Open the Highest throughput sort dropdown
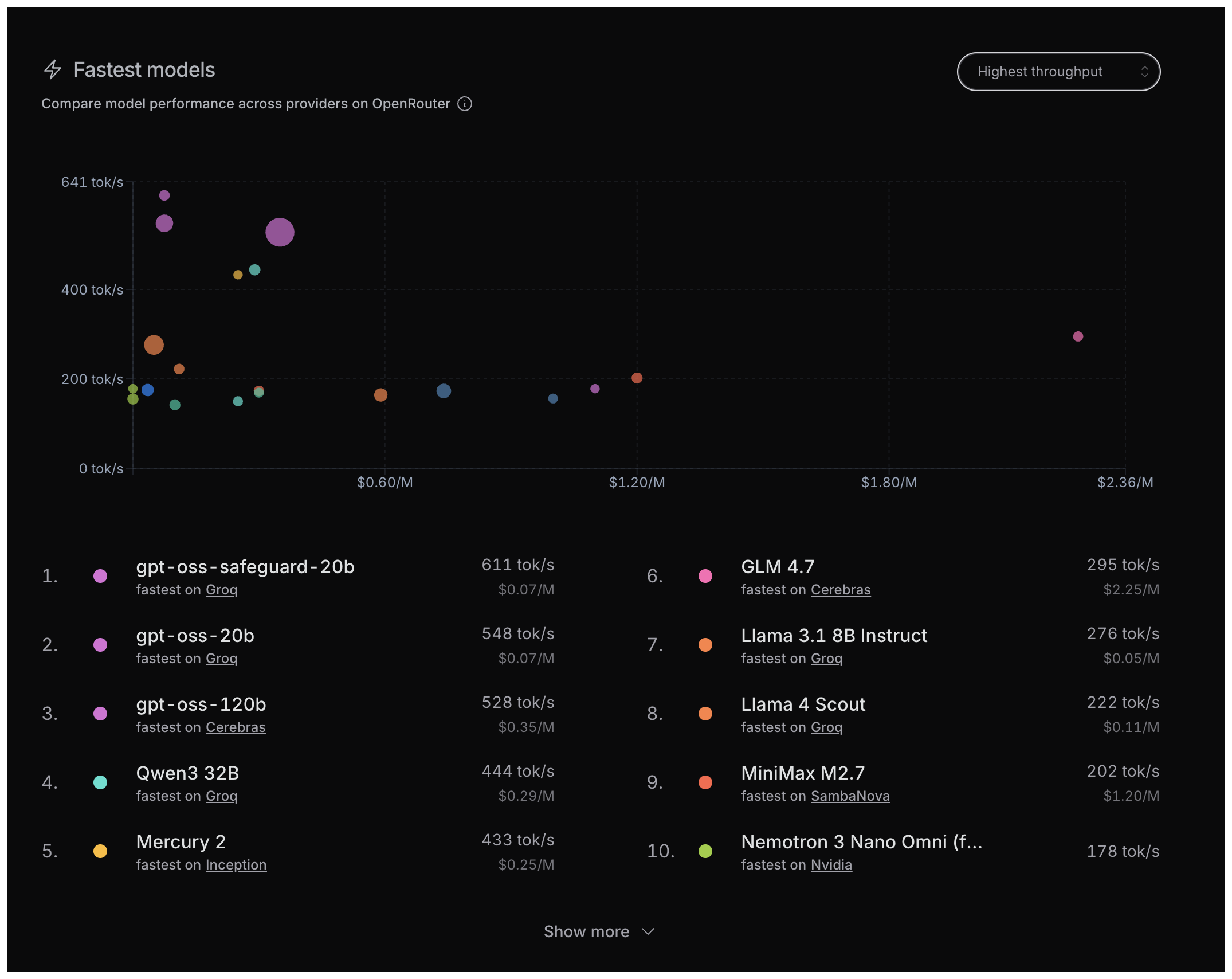 pyautogui.click(x=1058, y=72)
